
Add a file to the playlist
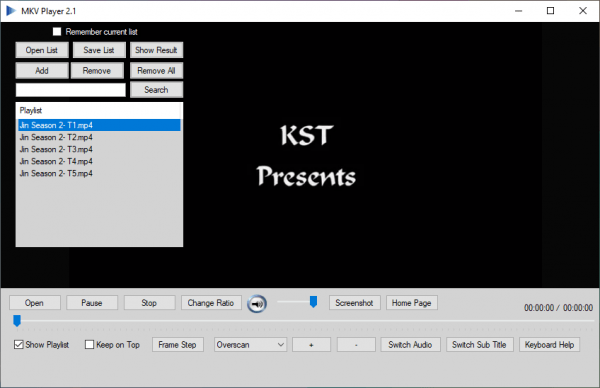click(42, 70)
